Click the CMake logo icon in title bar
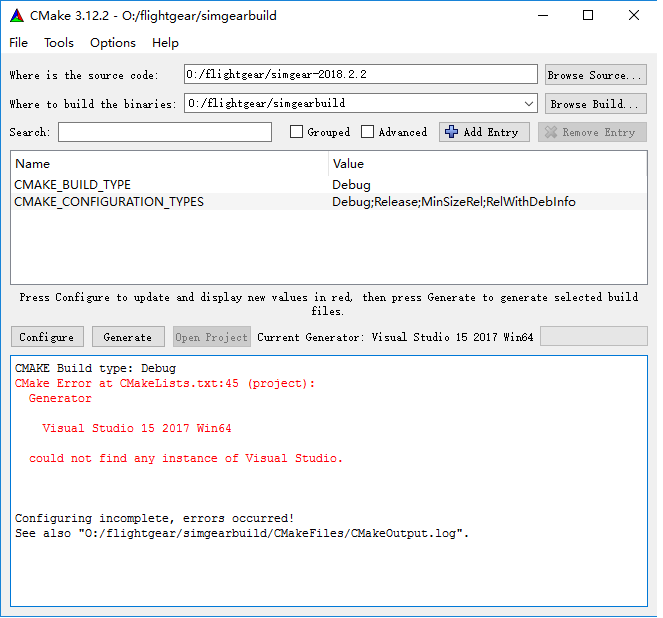Image resolution: width=663 pixels, height=618 pixels. (17, 16)
